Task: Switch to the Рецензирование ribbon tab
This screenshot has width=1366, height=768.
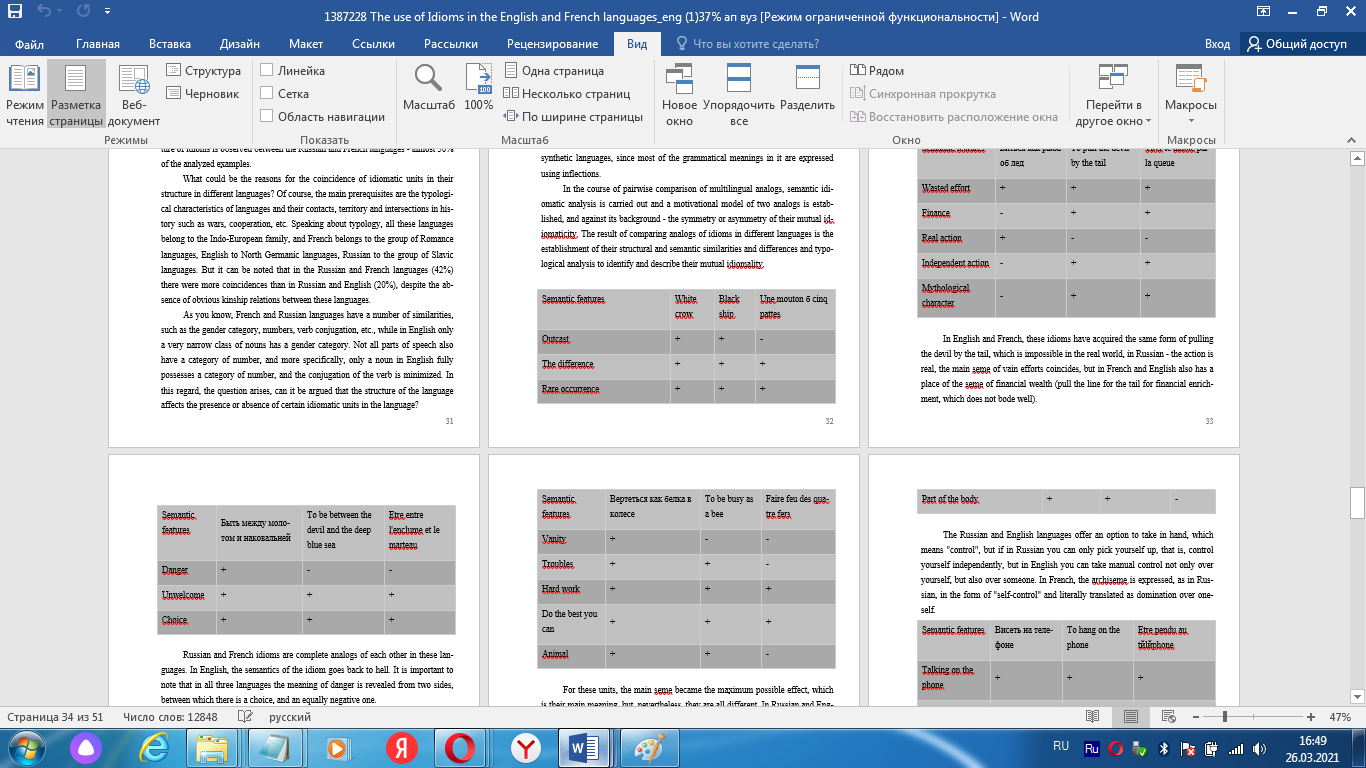Action: coord(552,44)
